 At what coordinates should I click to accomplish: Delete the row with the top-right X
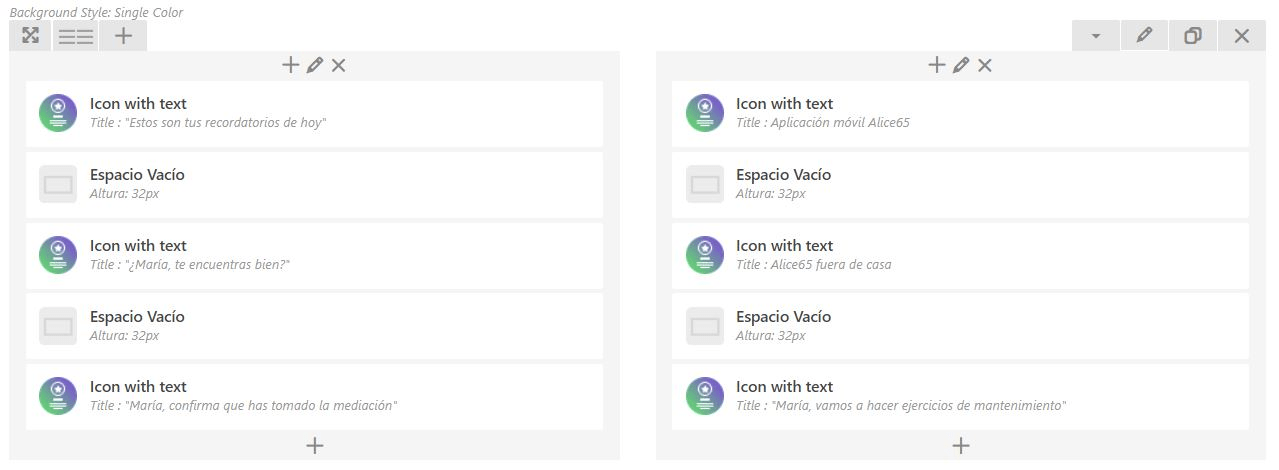coord(1242,36)
